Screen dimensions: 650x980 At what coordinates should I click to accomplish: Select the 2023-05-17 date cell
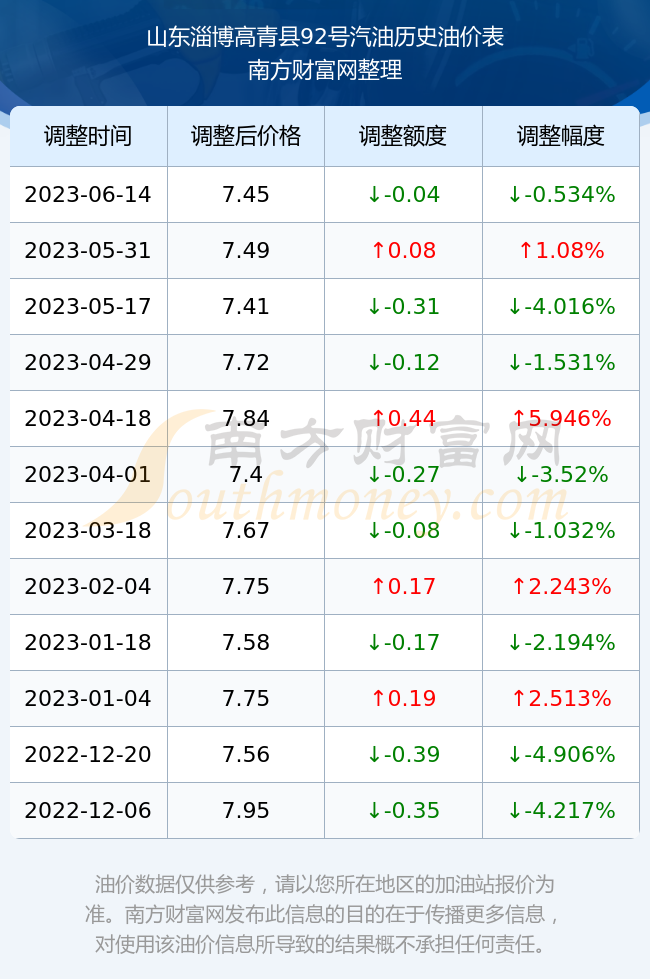click(88, 306)
